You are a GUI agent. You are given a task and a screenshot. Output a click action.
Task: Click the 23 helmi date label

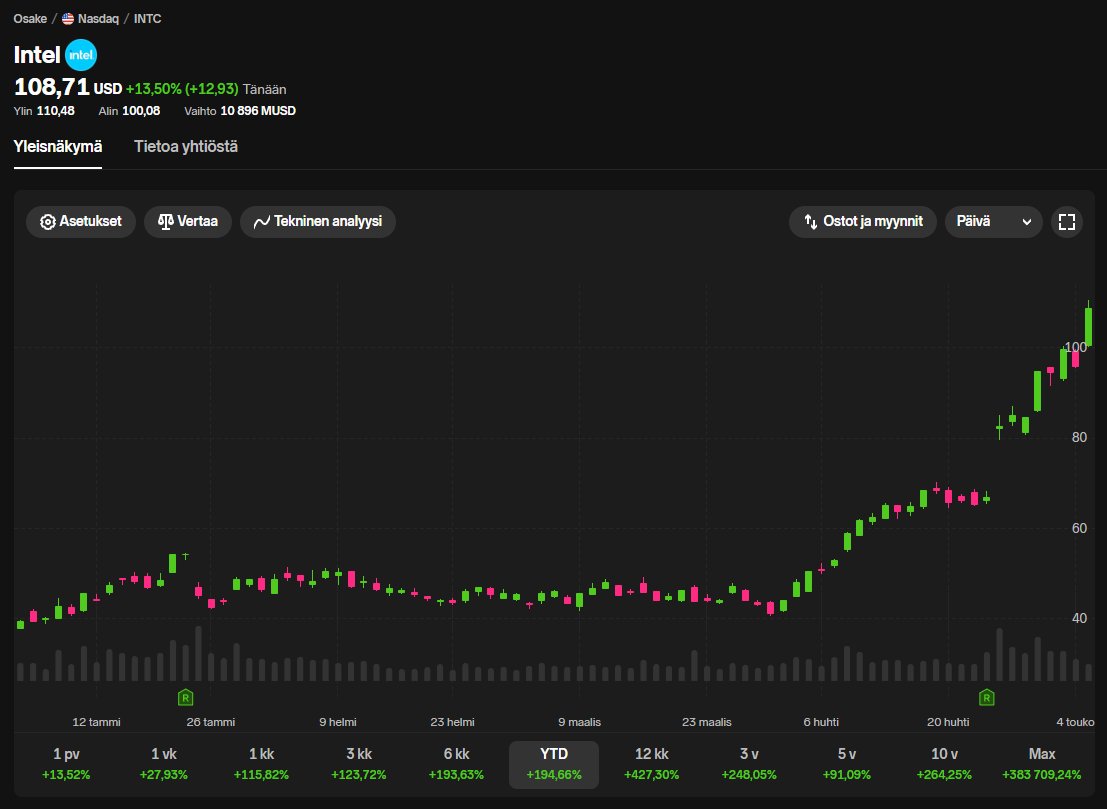453,722
